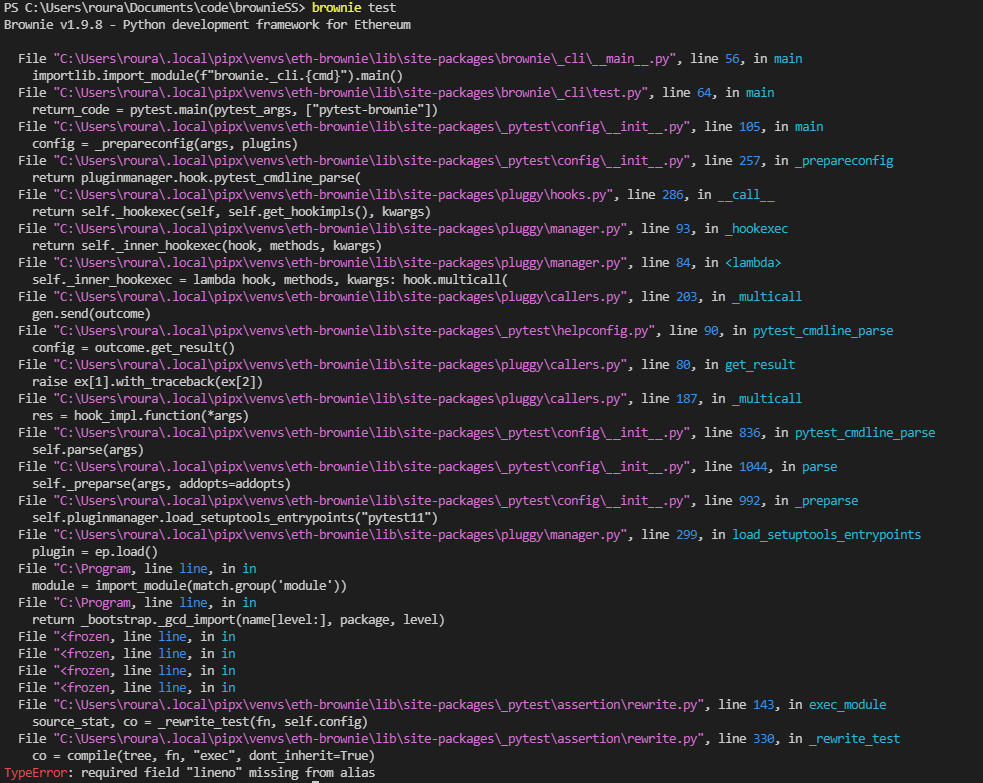
Task: Click the 'co = compile(tree, fn' line
Action: tap(203, 755)
